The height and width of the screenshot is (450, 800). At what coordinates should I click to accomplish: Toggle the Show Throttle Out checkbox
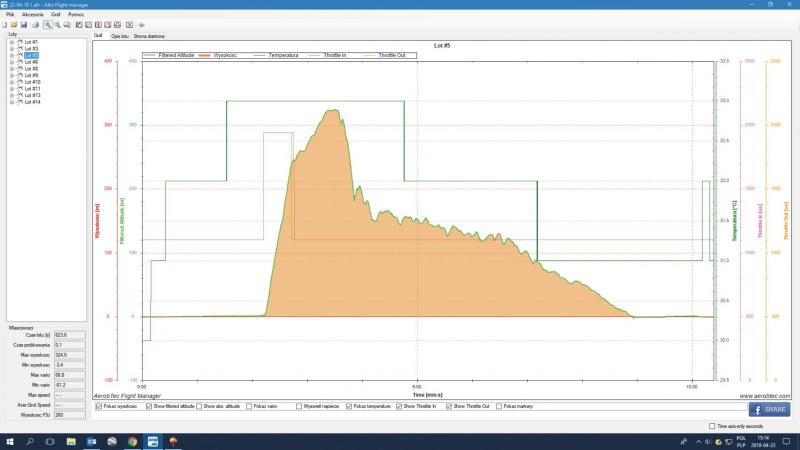tap(450, 407)
